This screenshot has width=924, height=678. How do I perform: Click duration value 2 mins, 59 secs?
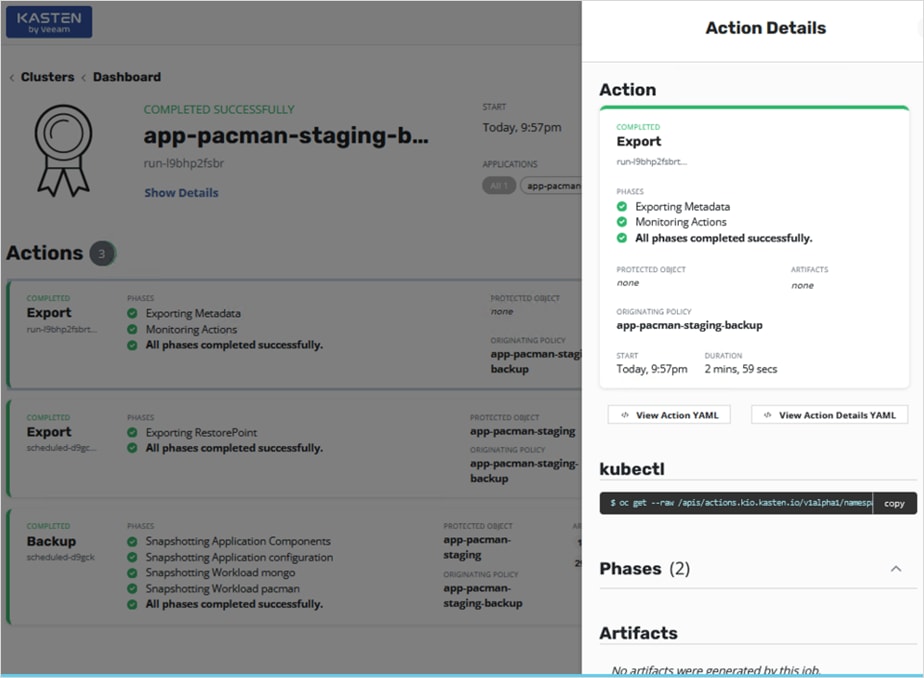tap(741, 369)
